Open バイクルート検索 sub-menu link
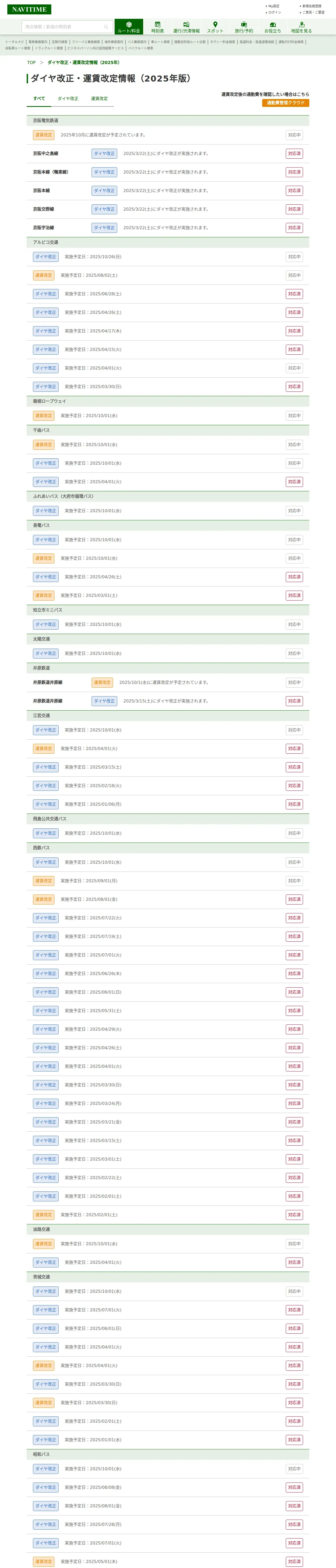The width and height of the screenshot is (336, 1568). pyautogui.click(x=141, y=48)
